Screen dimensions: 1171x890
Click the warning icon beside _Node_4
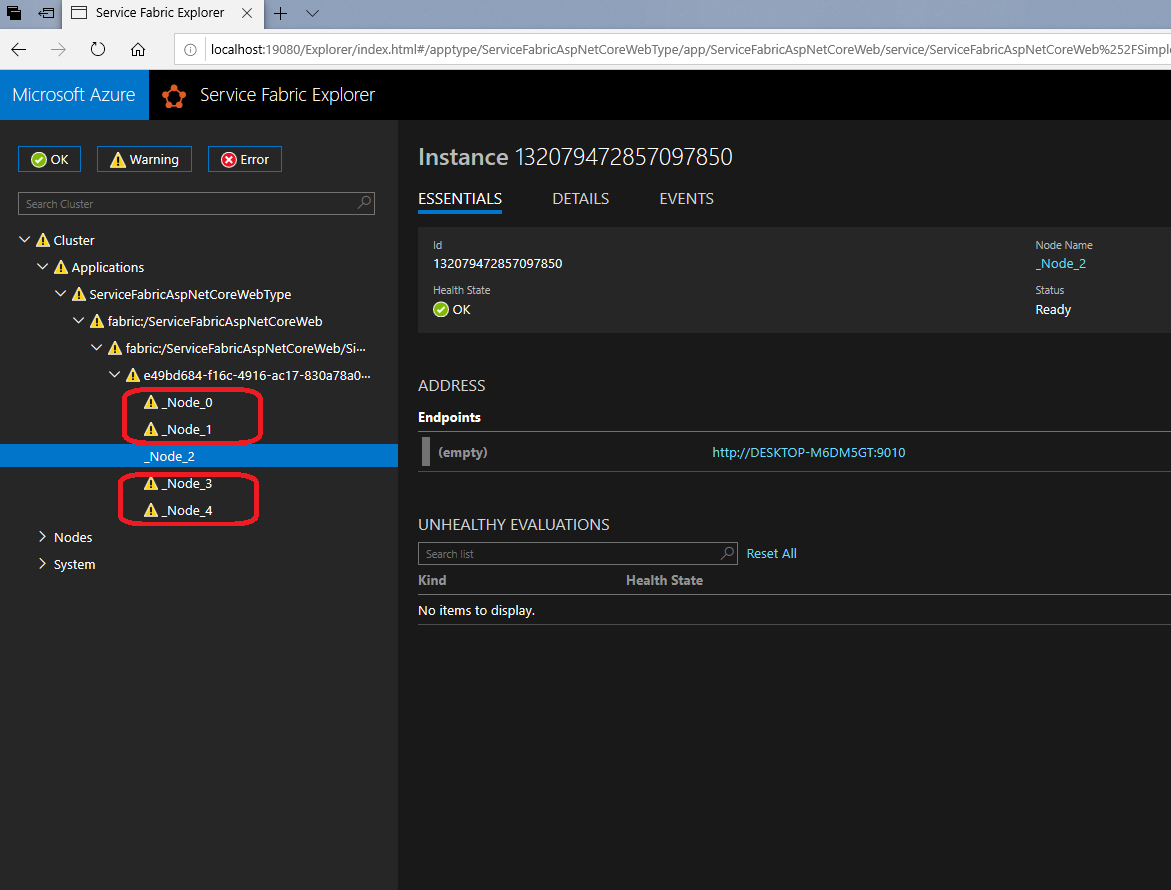(151, 510)
